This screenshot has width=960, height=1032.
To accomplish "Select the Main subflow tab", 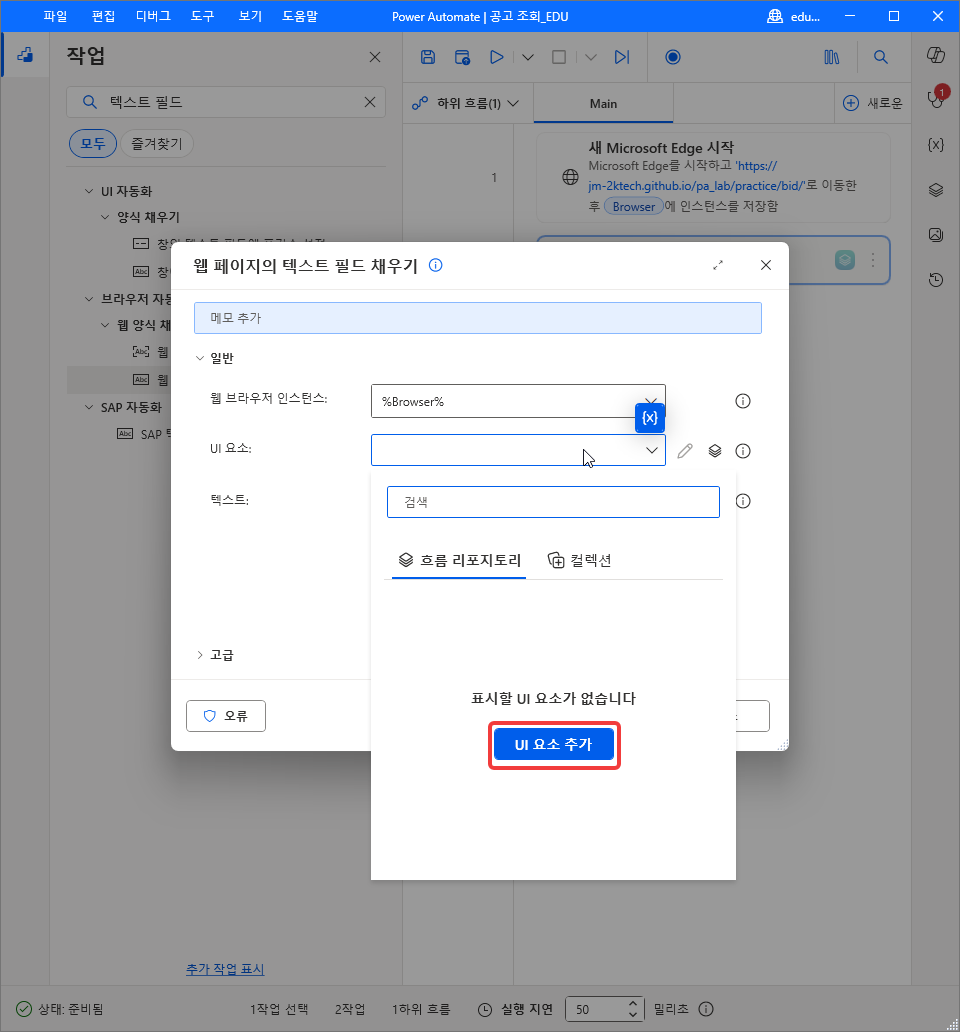I will pyautogui.click(x=603, y=103).
